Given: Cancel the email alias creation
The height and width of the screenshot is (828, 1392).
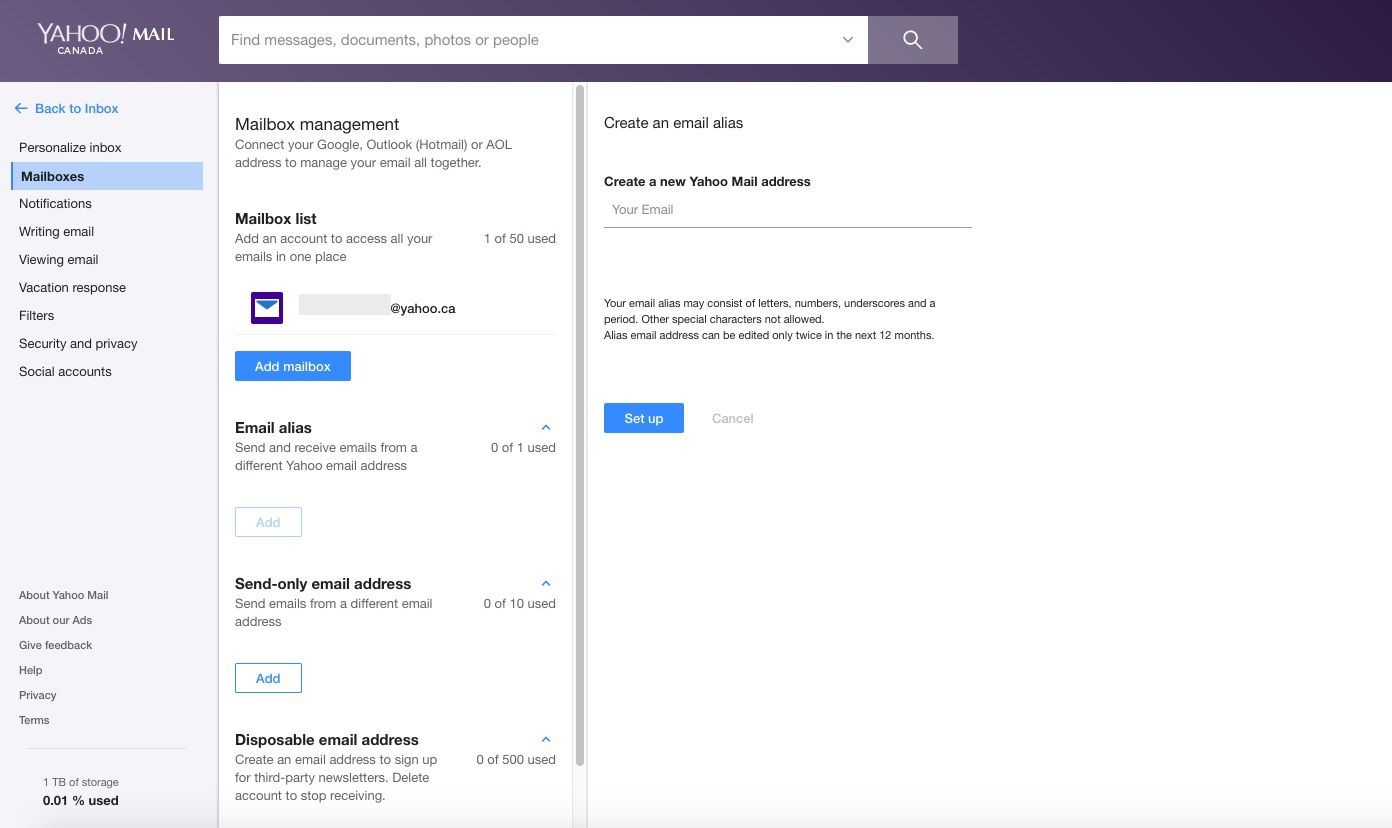Looking at the screenshot, I should (x=732, y=418).
